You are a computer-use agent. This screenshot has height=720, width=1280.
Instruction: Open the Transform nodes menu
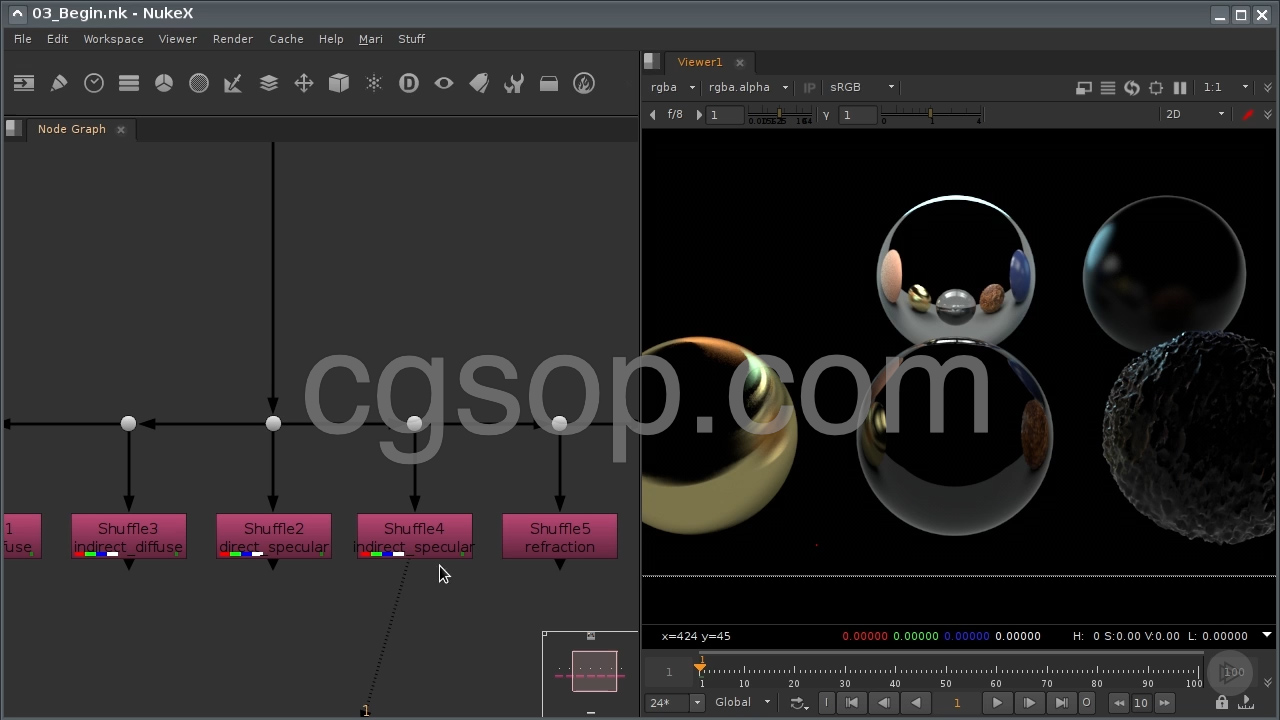[x=304, y=84]
